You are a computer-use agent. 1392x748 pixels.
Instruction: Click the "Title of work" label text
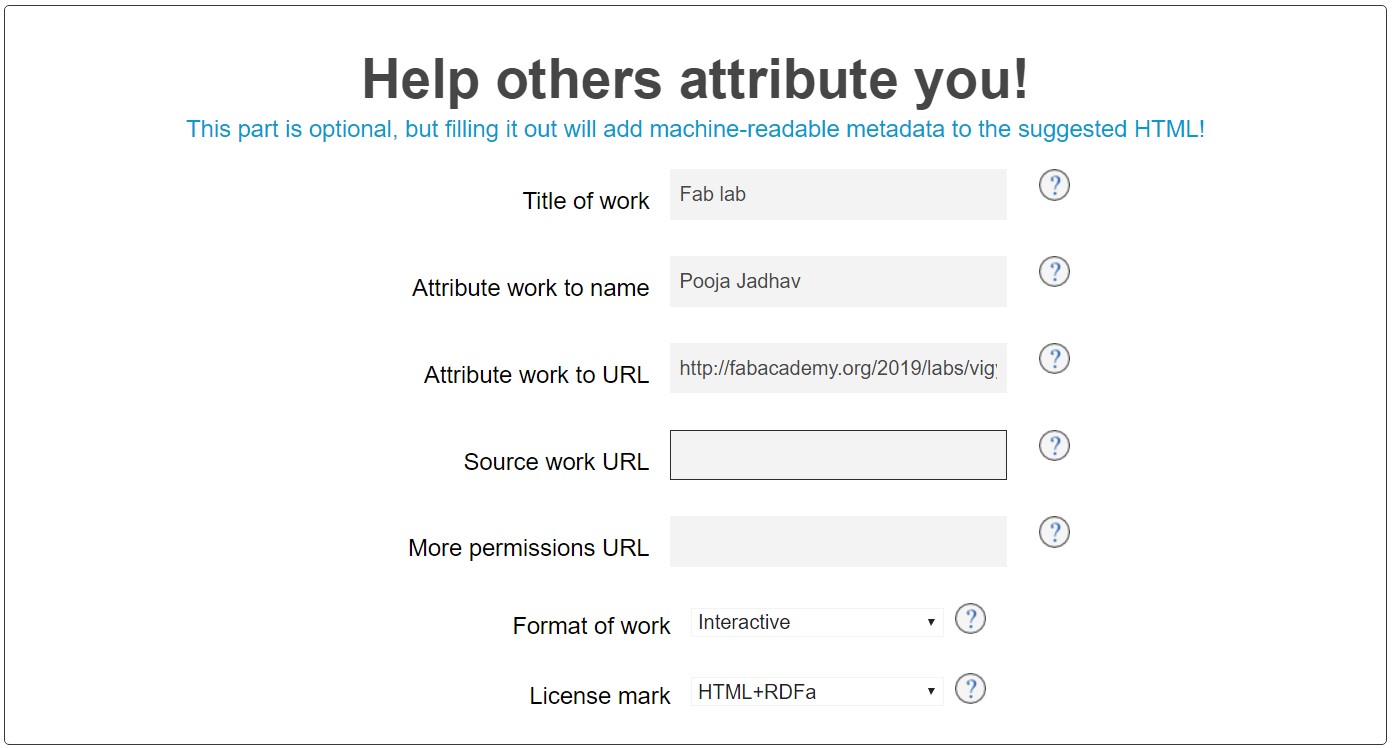pyautogui.click(x=585, y=202)
